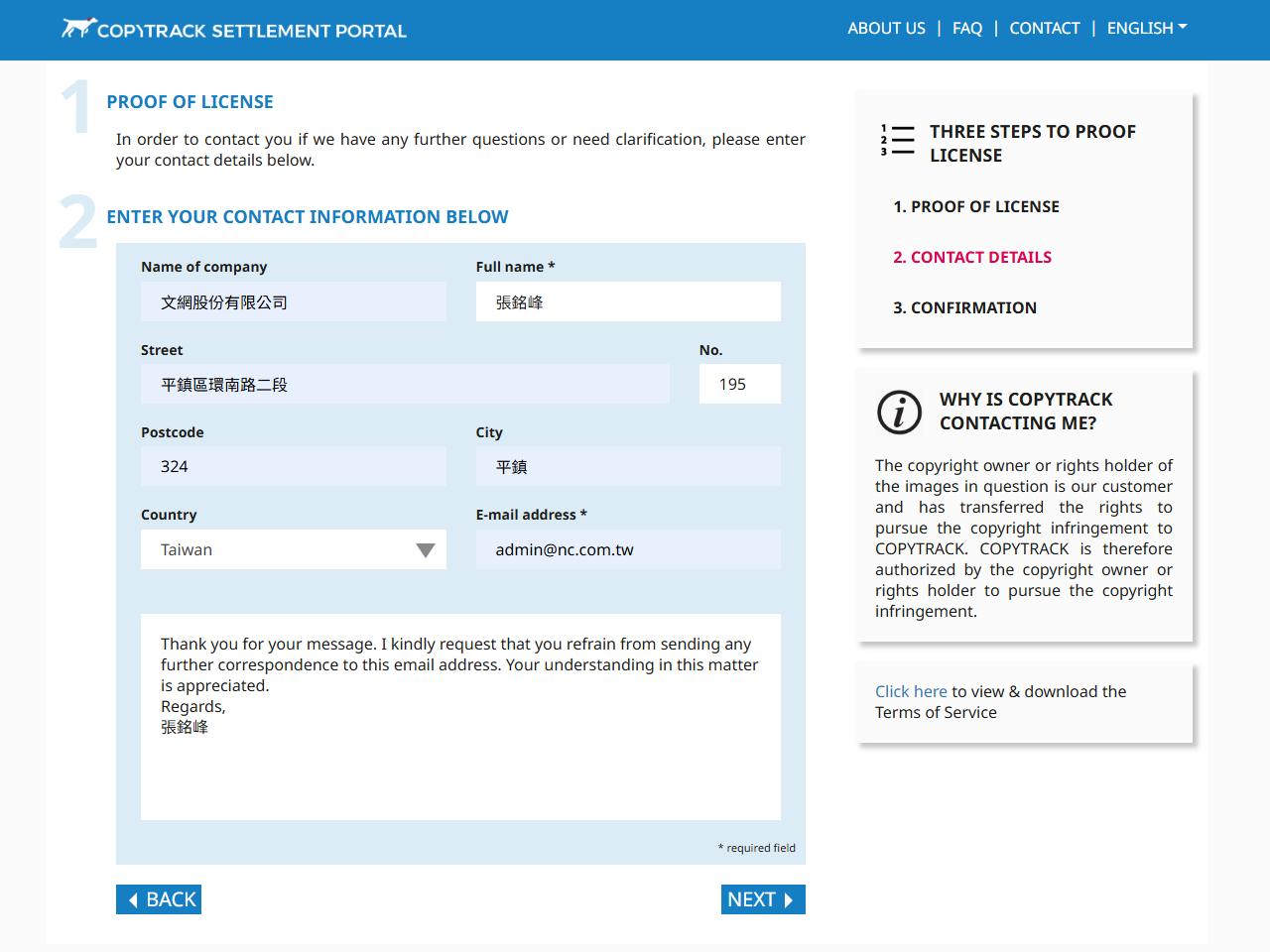
Task: Click 'THREE STEPS TO PROOF LICENSE' heading
Action: click(1033, 144)
